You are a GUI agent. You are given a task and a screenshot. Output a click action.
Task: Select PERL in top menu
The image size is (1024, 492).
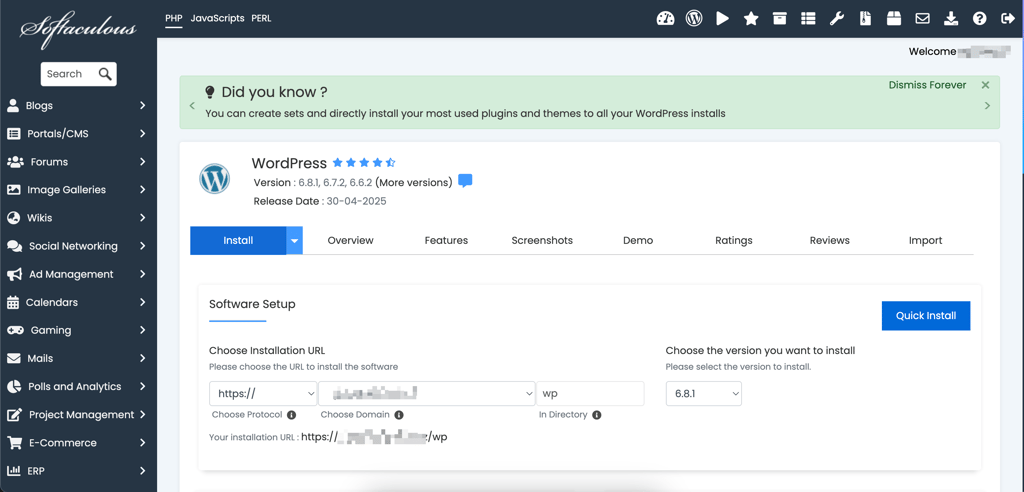pos(261,18)
